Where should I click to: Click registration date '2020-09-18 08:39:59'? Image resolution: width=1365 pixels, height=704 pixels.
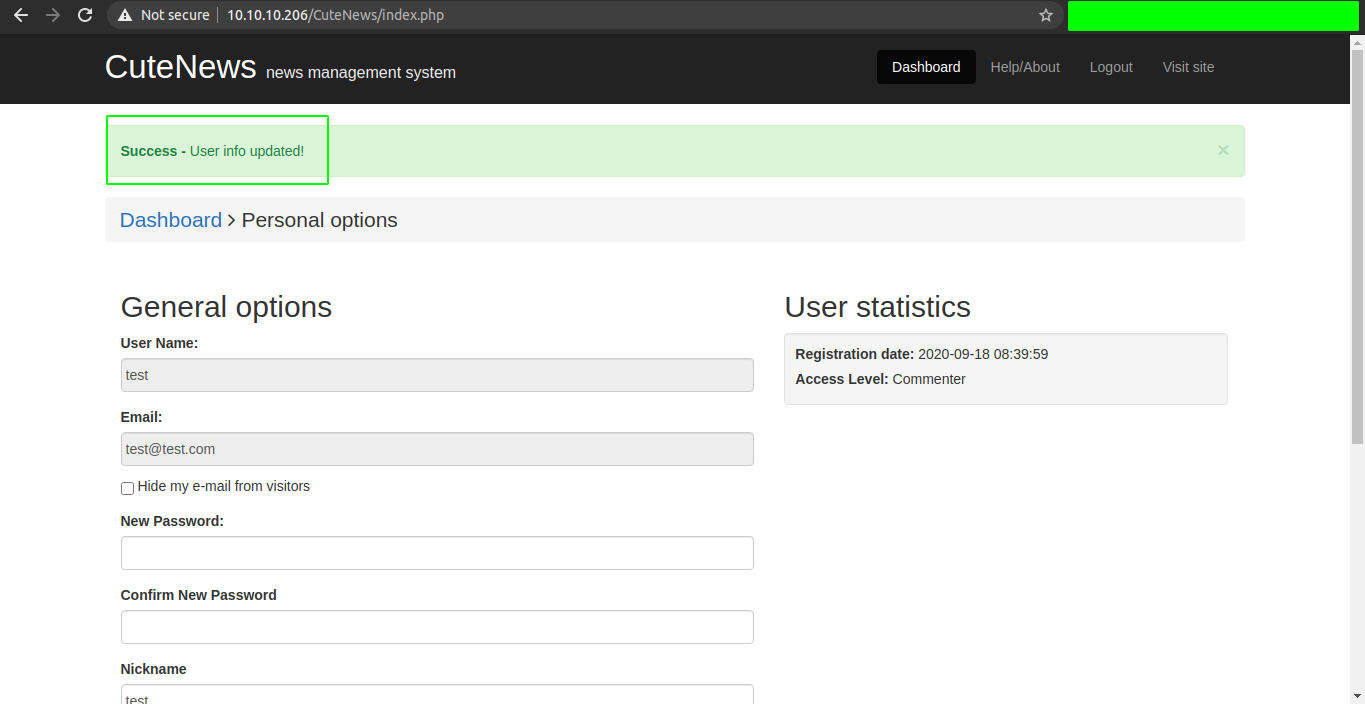click(x=983, y=354)
